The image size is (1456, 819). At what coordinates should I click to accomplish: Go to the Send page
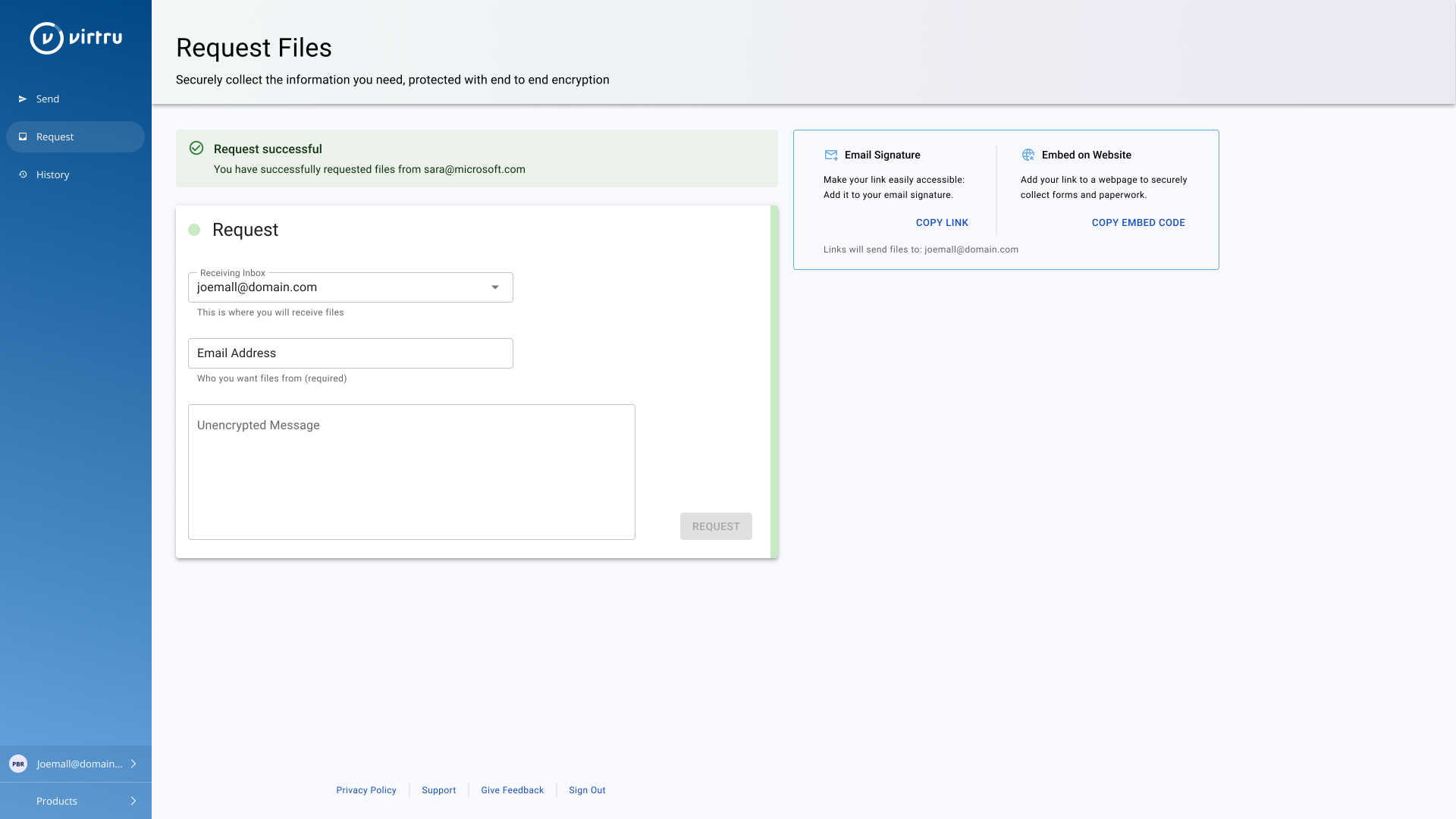click(48, 99)
